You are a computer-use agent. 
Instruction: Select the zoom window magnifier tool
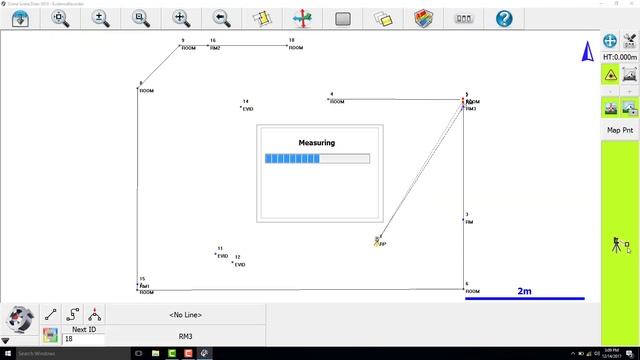click(x=141, y=19)
